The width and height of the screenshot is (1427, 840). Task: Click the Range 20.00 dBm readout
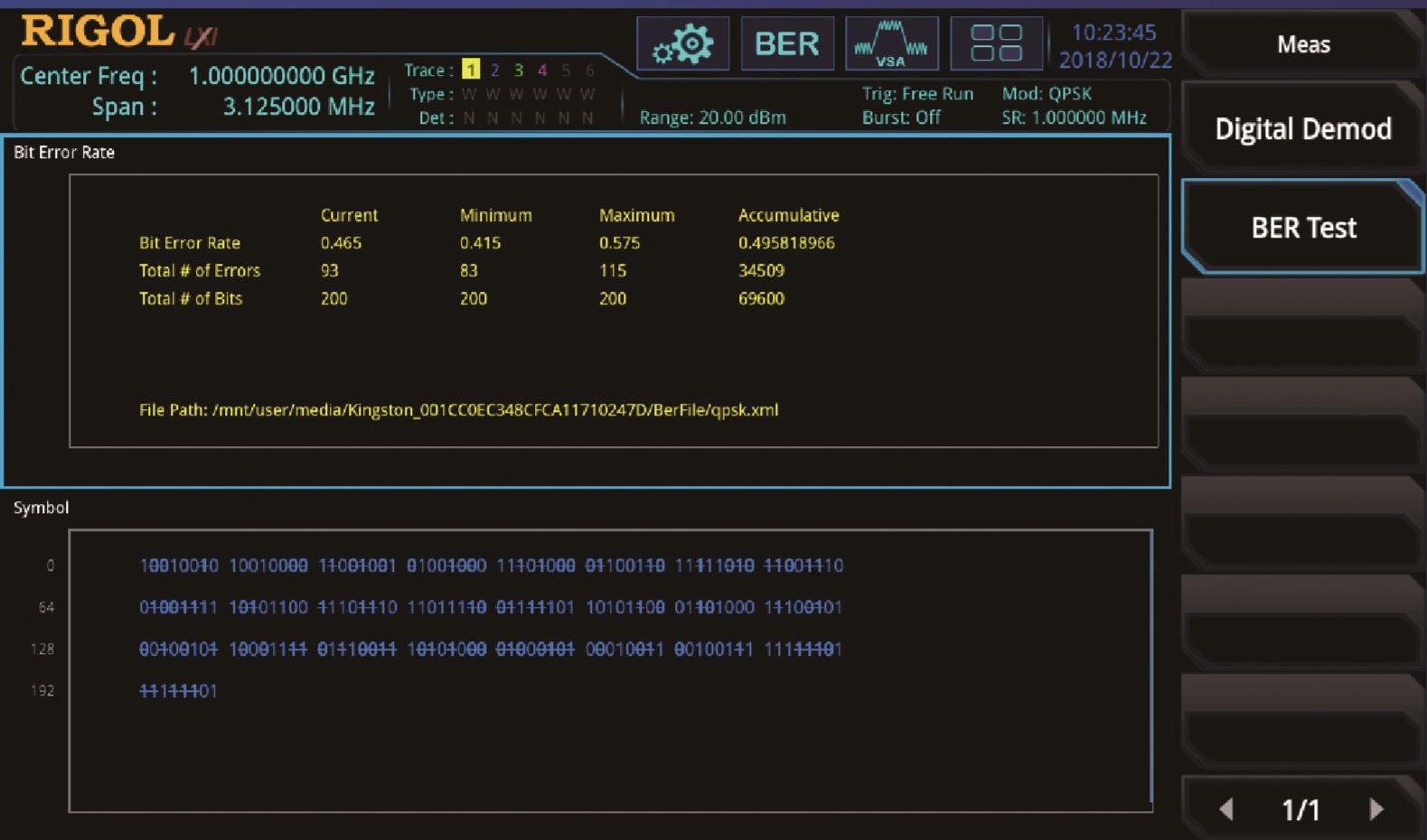712,117
